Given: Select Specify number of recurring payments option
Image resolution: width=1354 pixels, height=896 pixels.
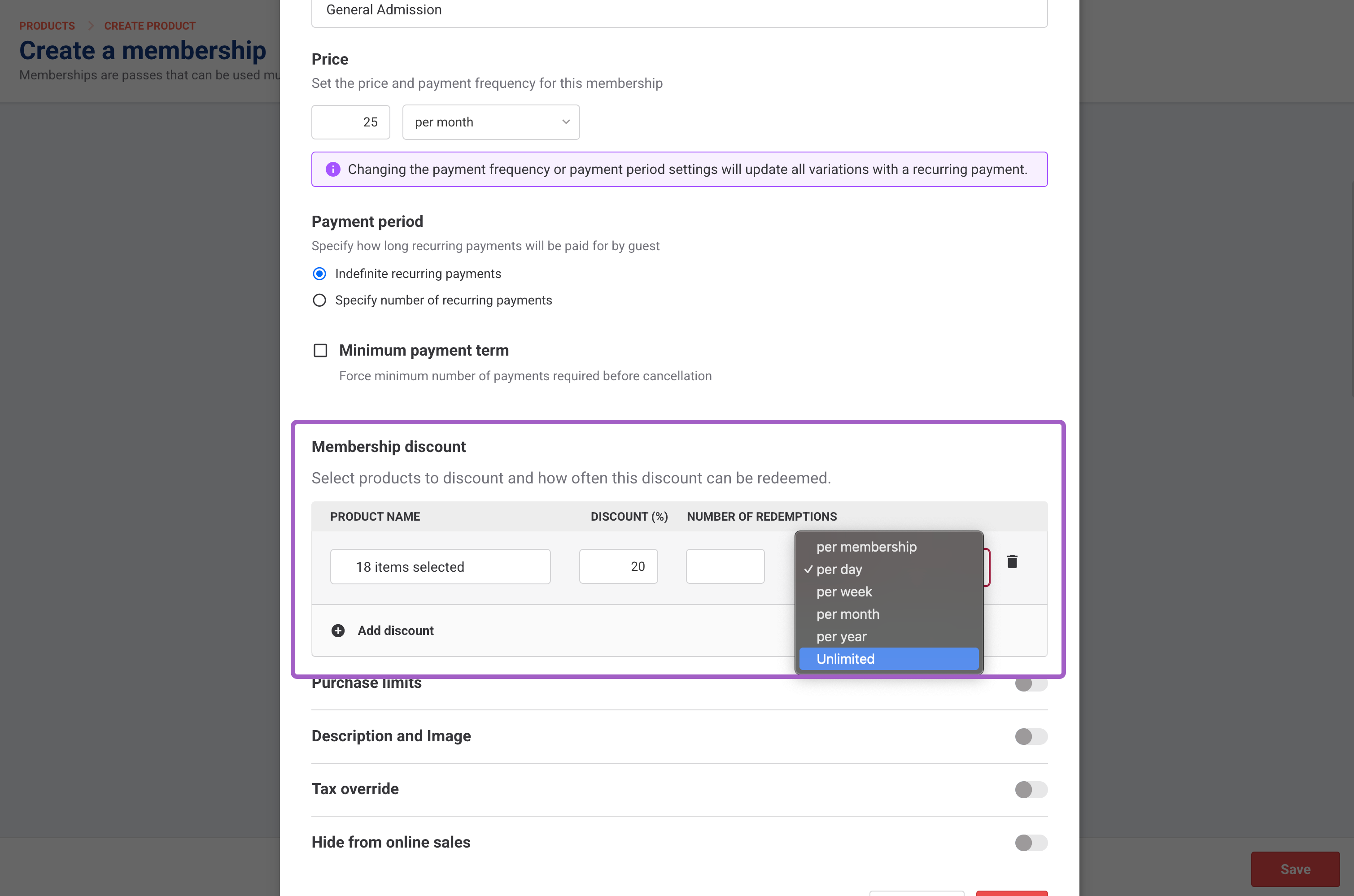Looking at the screenshot, I should [319, 300].
